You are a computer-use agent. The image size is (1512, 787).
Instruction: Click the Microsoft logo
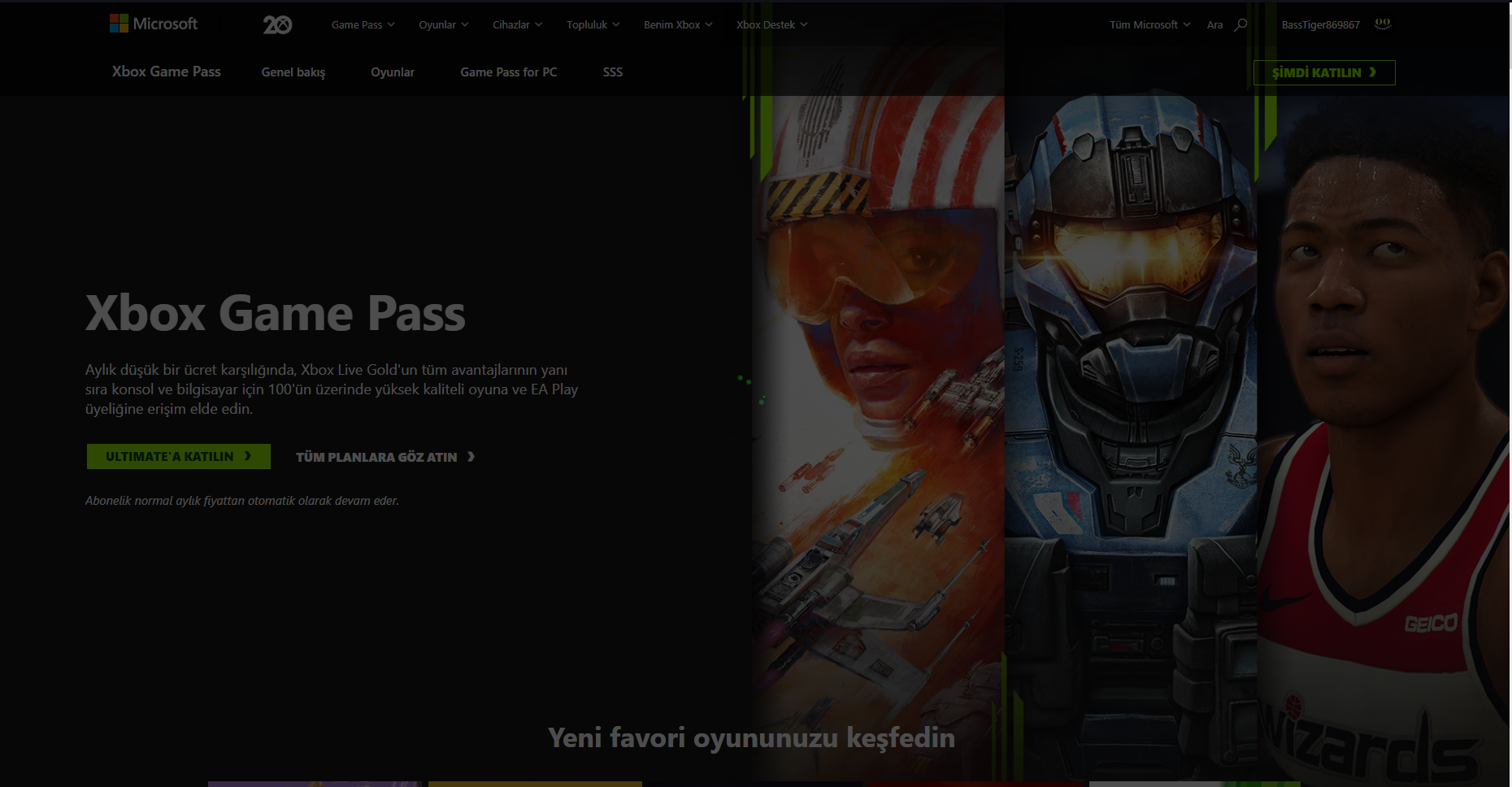[x=154, y=24]
